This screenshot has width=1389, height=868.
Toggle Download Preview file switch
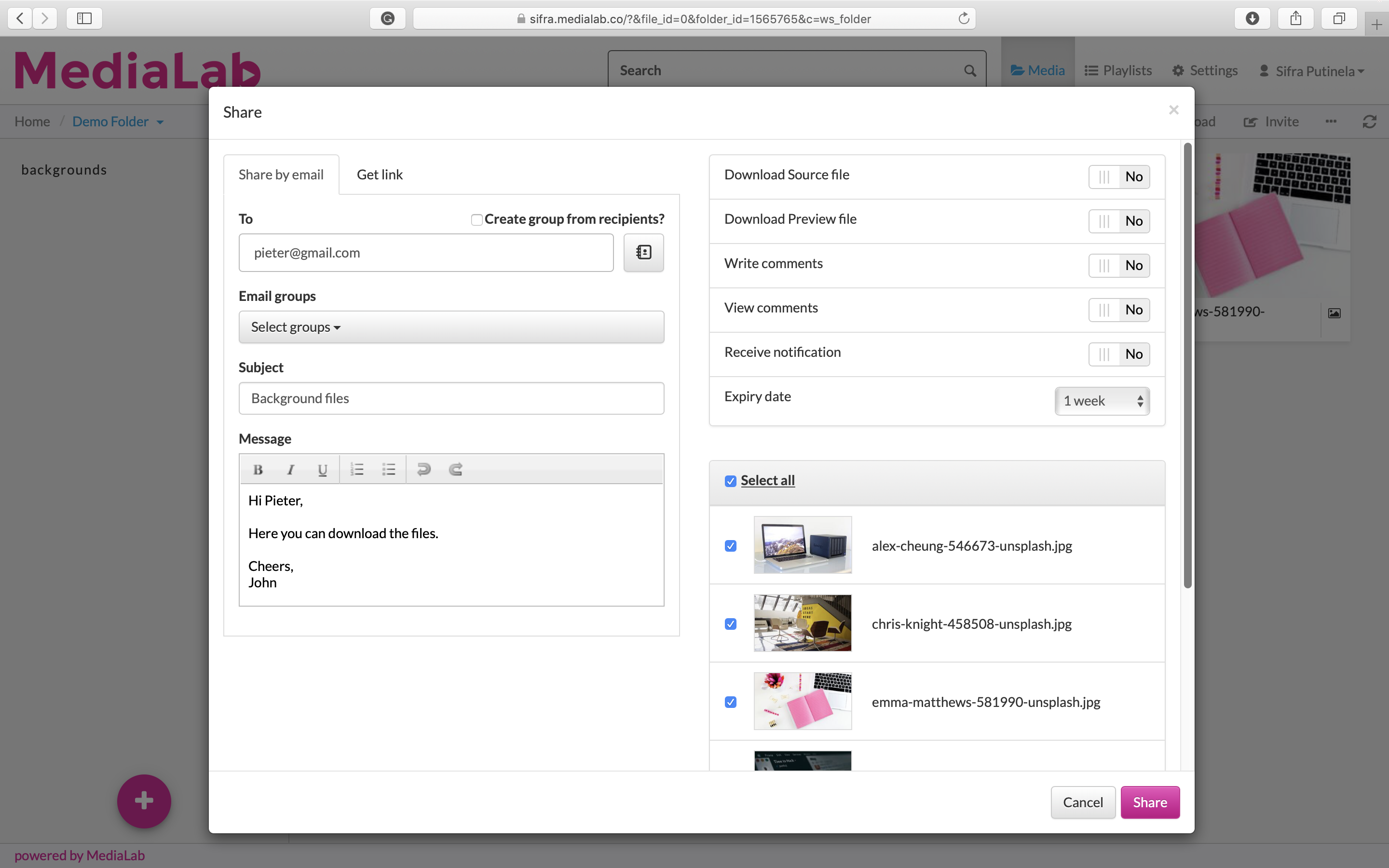(1118, 221)
